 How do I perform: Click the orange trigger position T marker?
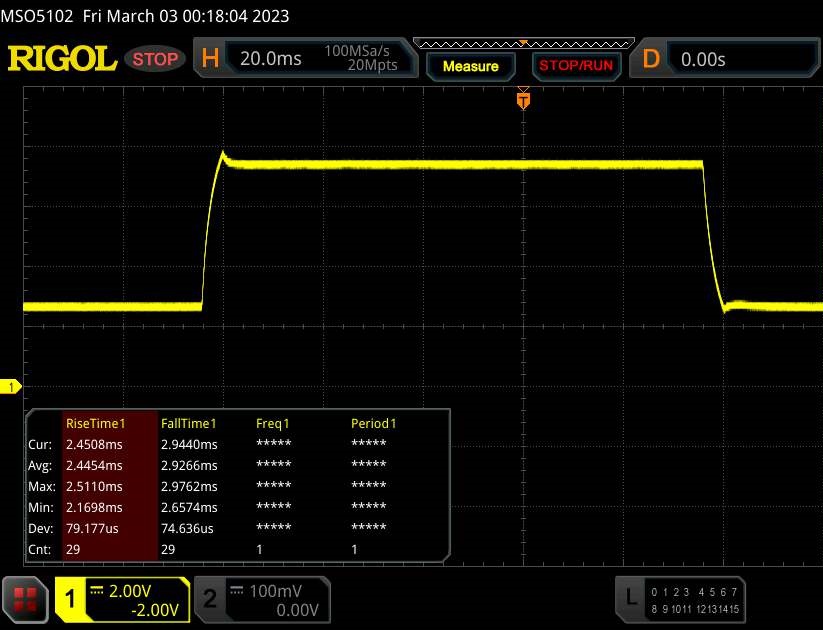click(523, 100)
